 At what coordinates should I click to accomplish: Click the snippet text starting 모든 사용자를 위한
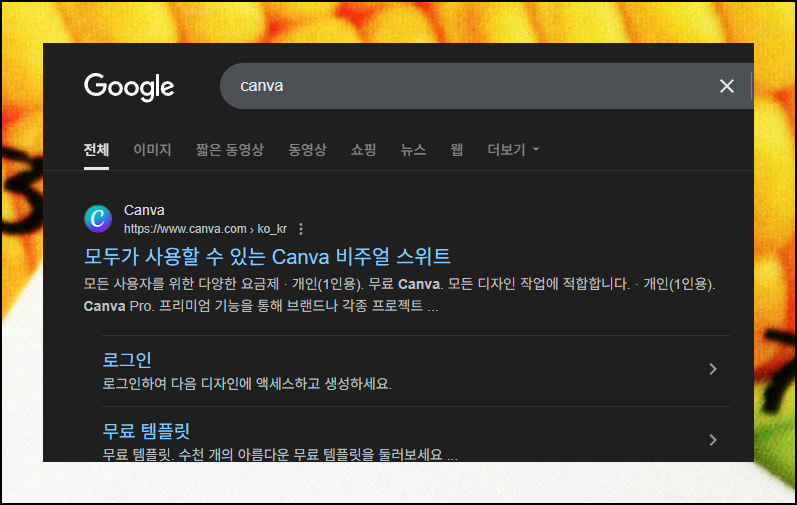[399, 295]
